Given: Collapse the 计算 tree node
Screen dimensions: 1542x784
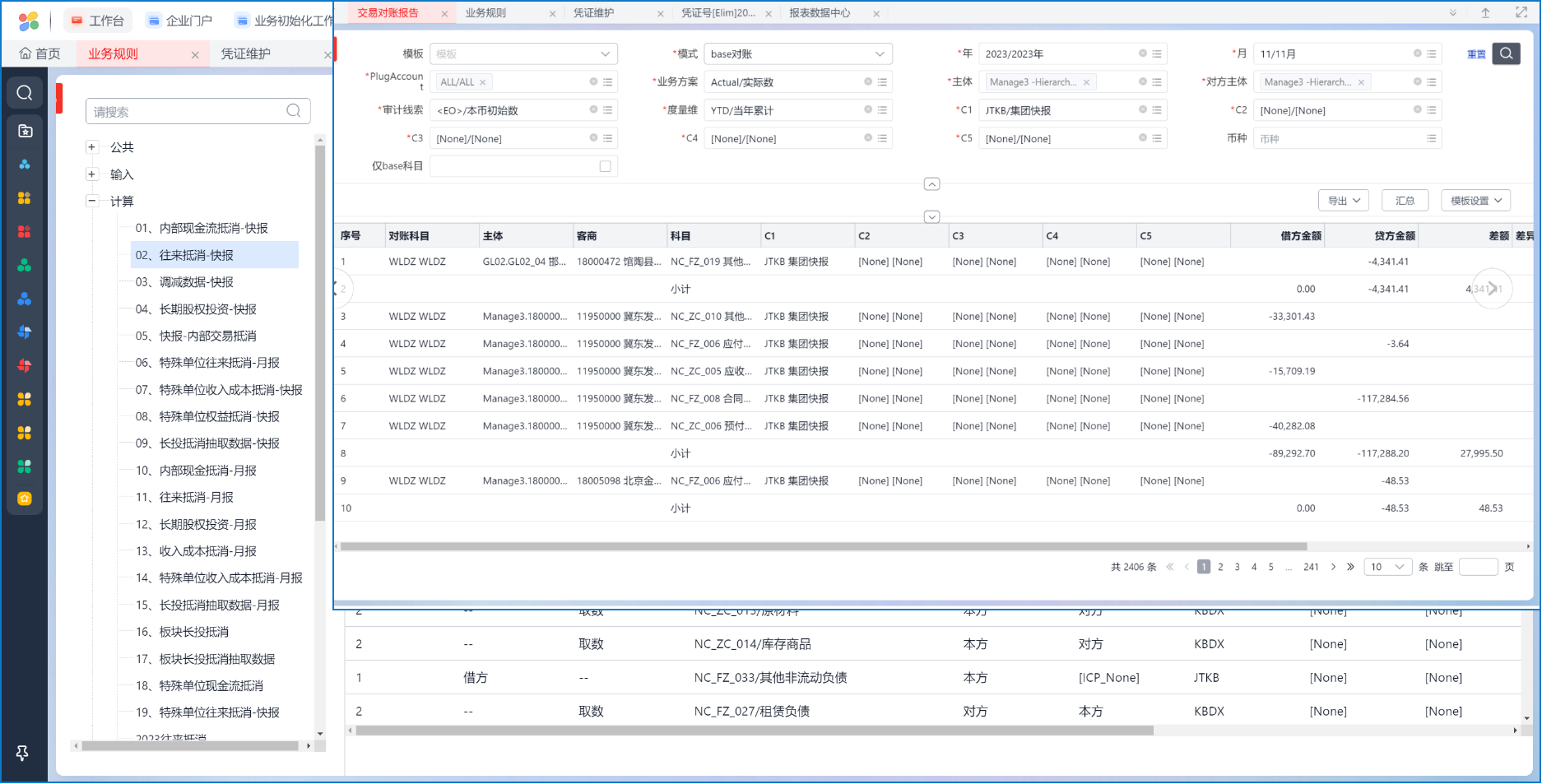Looking at the screenshot, I should pos(92,201).
